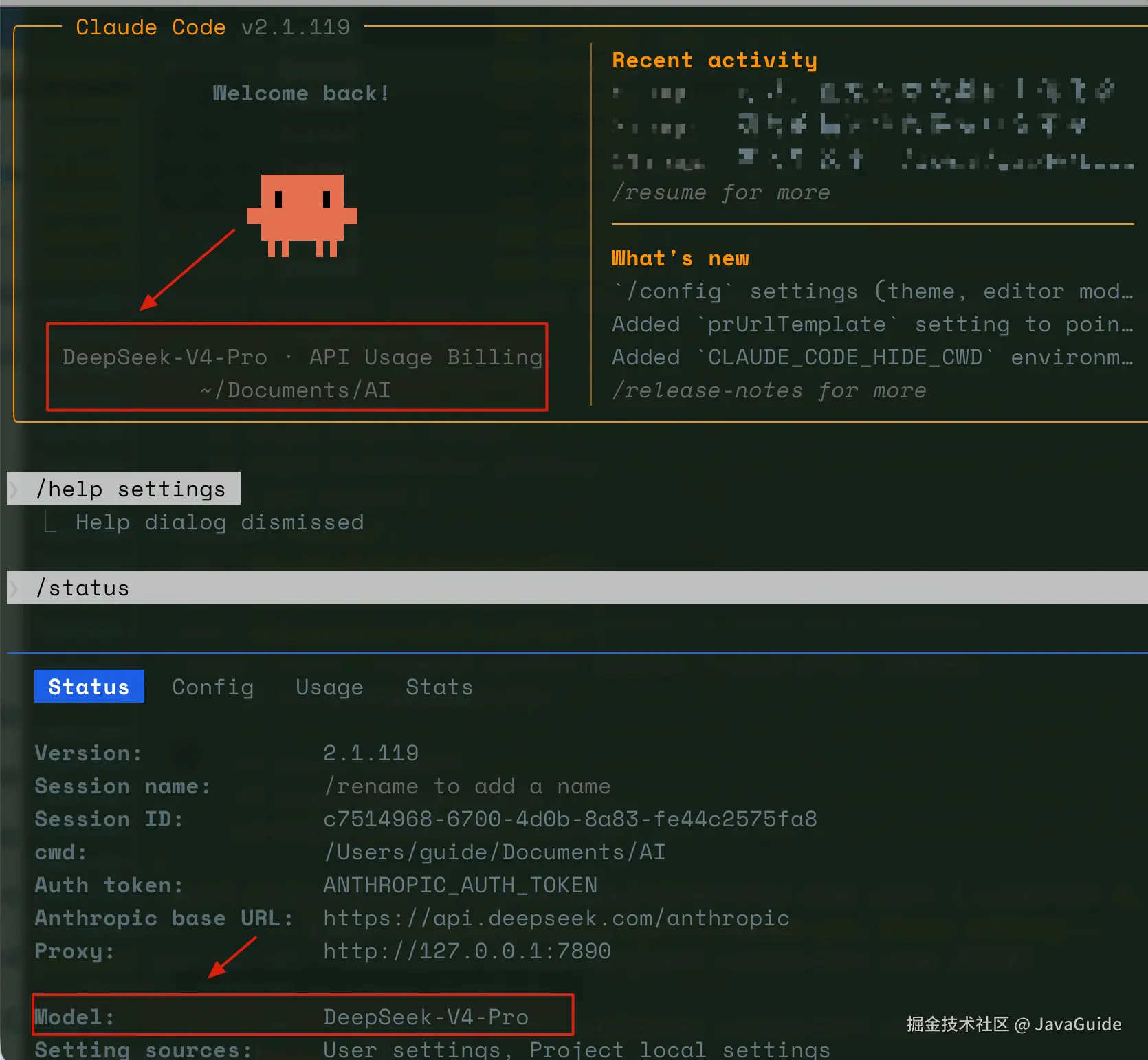This screenshot has height=1060, width=1148.
Task: Click the "/status" command line
Action: click(x=577, y=587)
